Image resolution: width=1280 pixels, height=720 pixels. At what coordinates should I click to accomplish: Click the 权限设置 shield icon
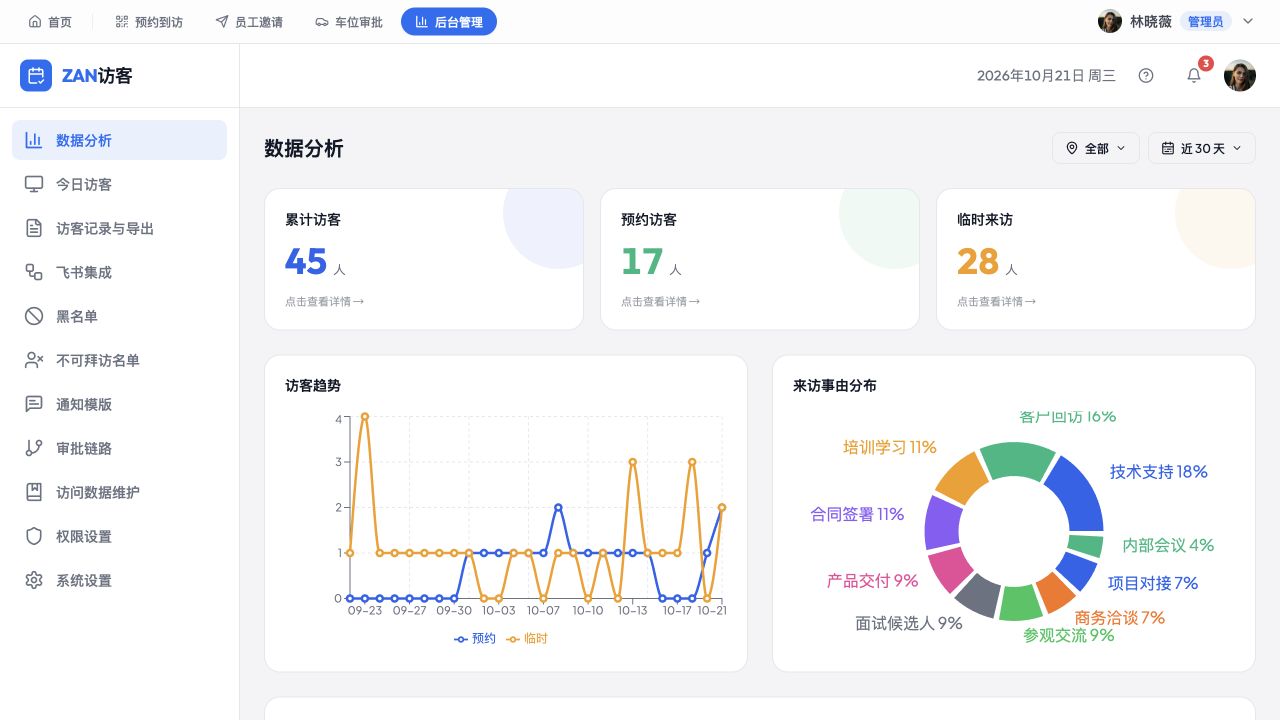point(34,536)
